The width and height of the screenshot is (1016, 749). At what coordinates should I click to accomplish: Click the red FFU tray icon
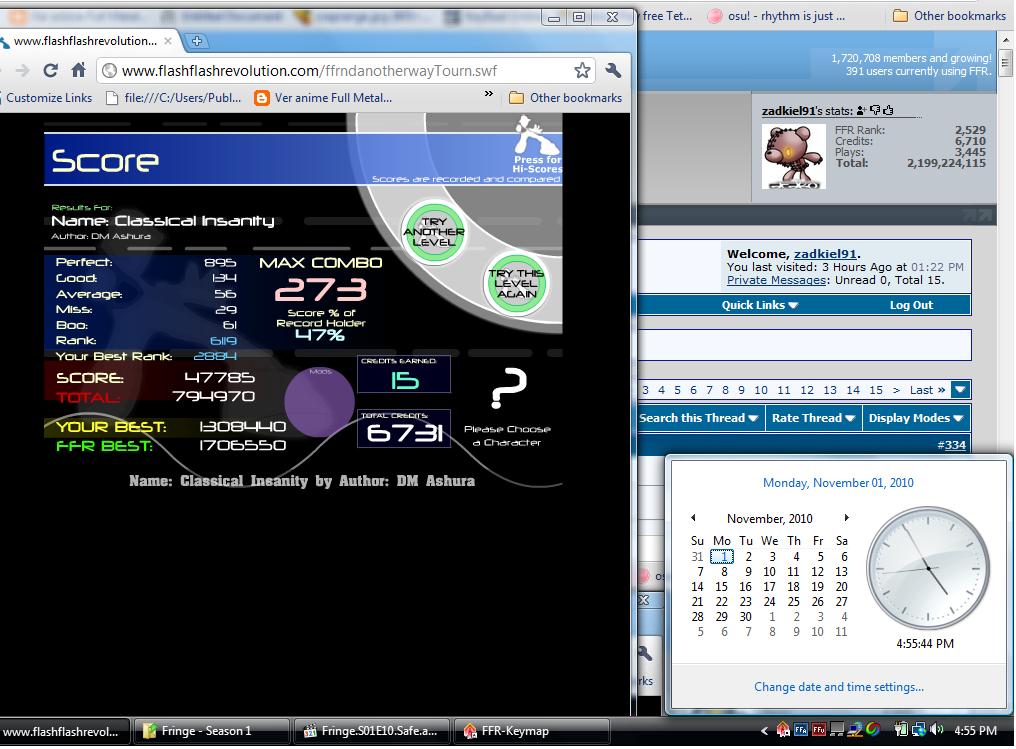point(818,730)
